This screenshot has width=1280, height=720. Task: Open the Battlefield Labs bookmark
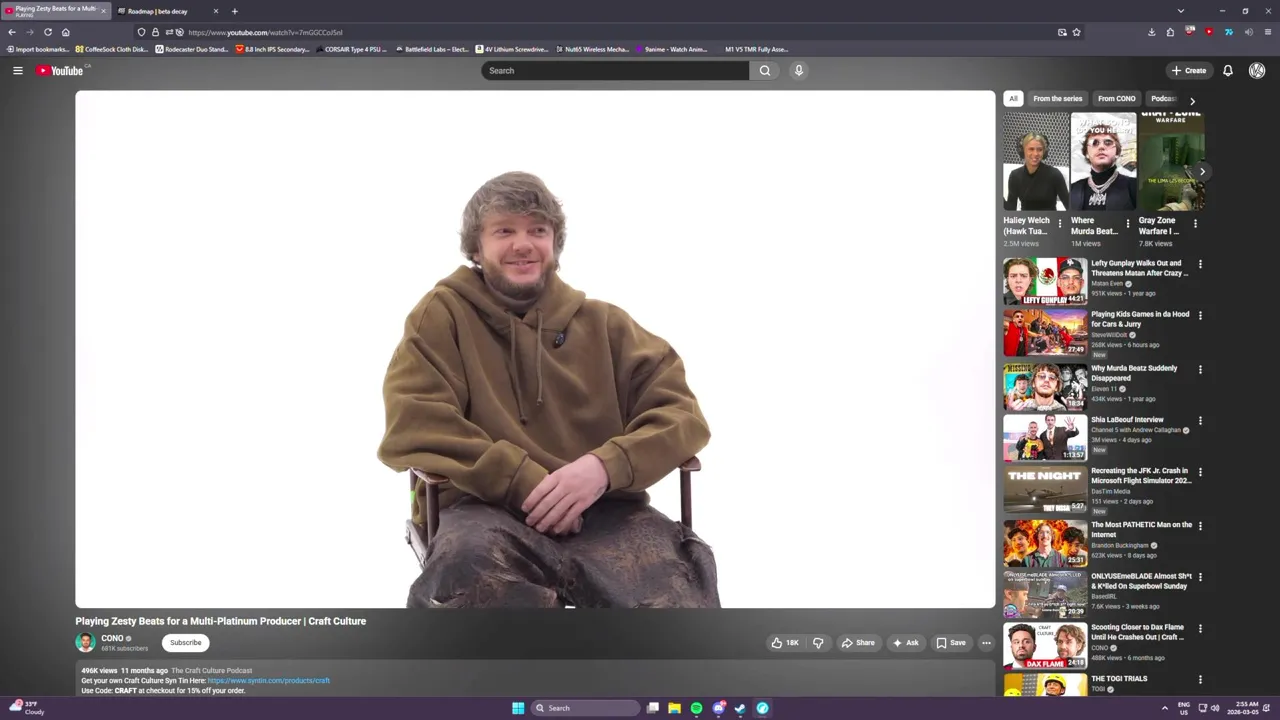pos(432,49)
